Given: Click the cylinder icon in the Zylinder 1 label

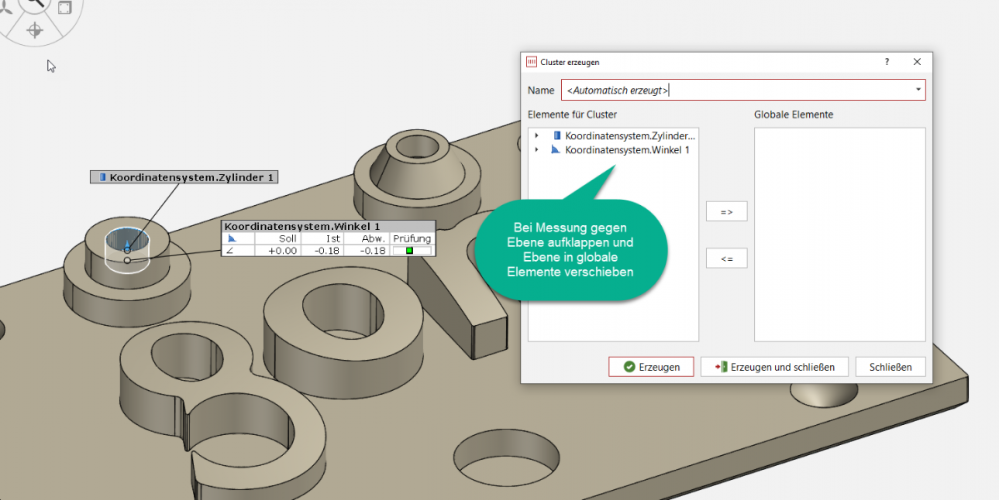Looking at the screenshot, I should 102,177.
